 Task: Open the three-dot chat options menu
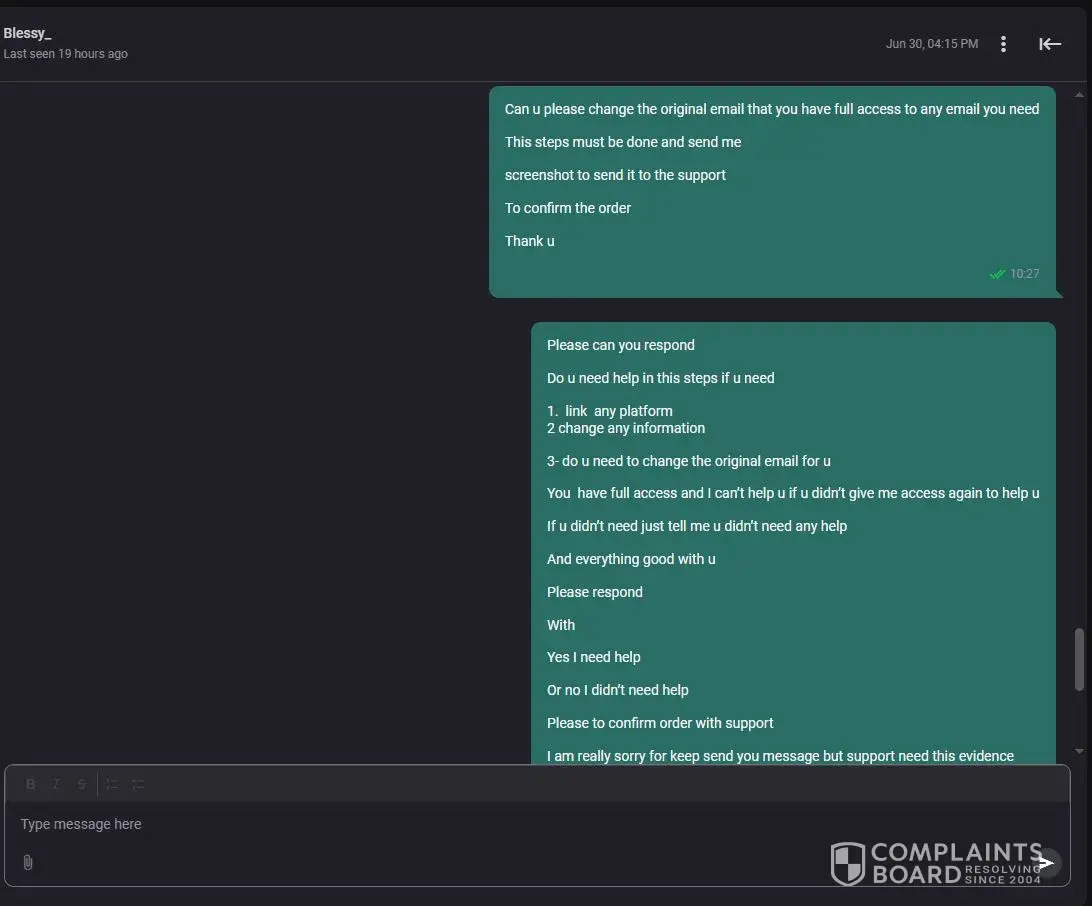click(x=1003, y=44)
